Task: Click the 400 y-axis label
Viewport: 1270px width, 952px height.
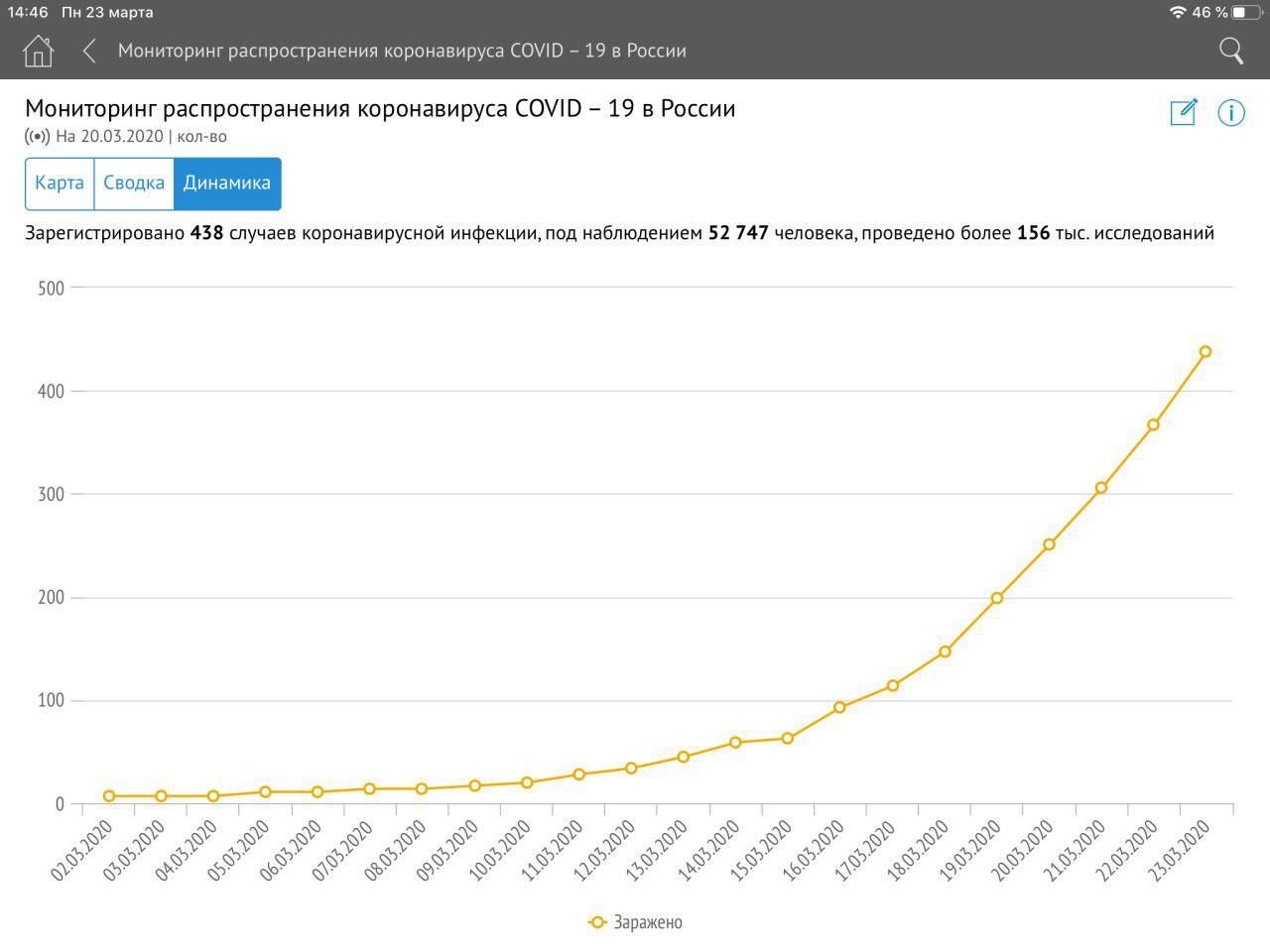Action: pyautogui.click(x=51, y=392)
